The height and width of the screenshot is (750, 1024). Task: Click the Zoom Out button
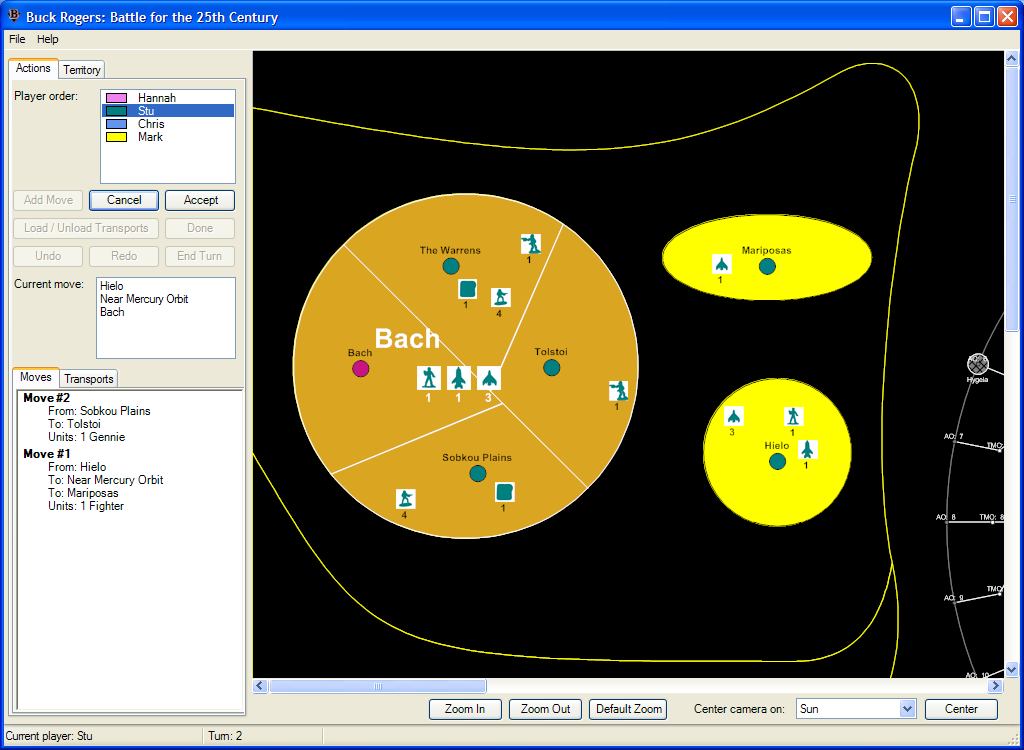click(x=545, y=709)
